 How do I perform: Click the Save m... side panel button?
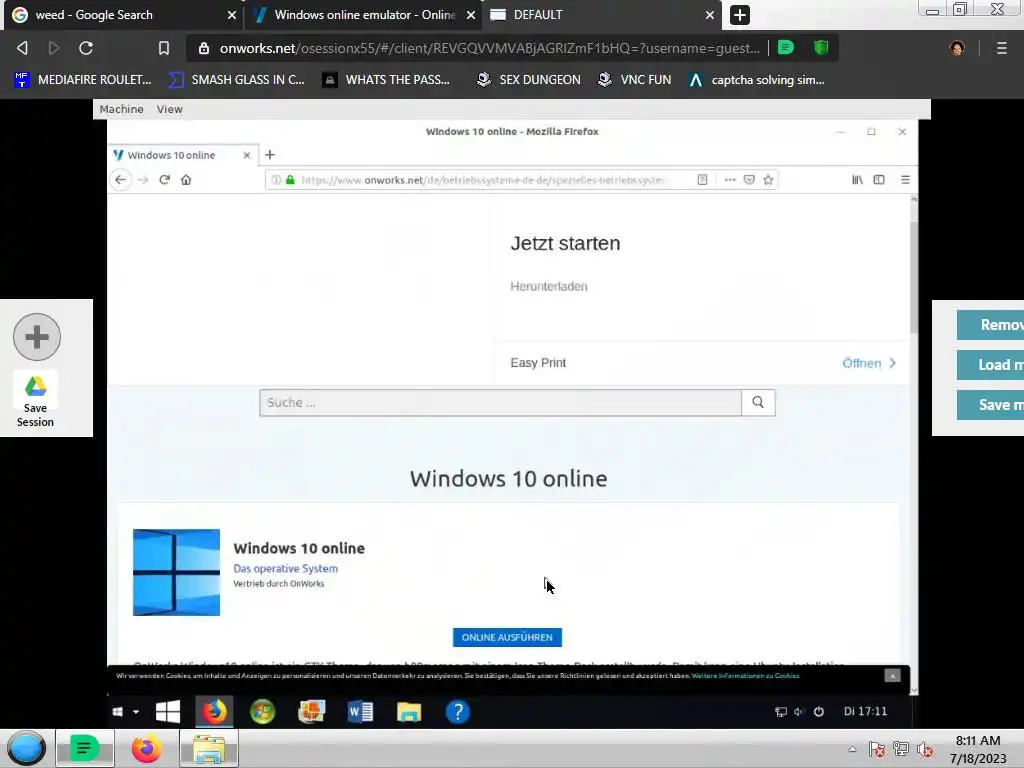pos(990,405)
